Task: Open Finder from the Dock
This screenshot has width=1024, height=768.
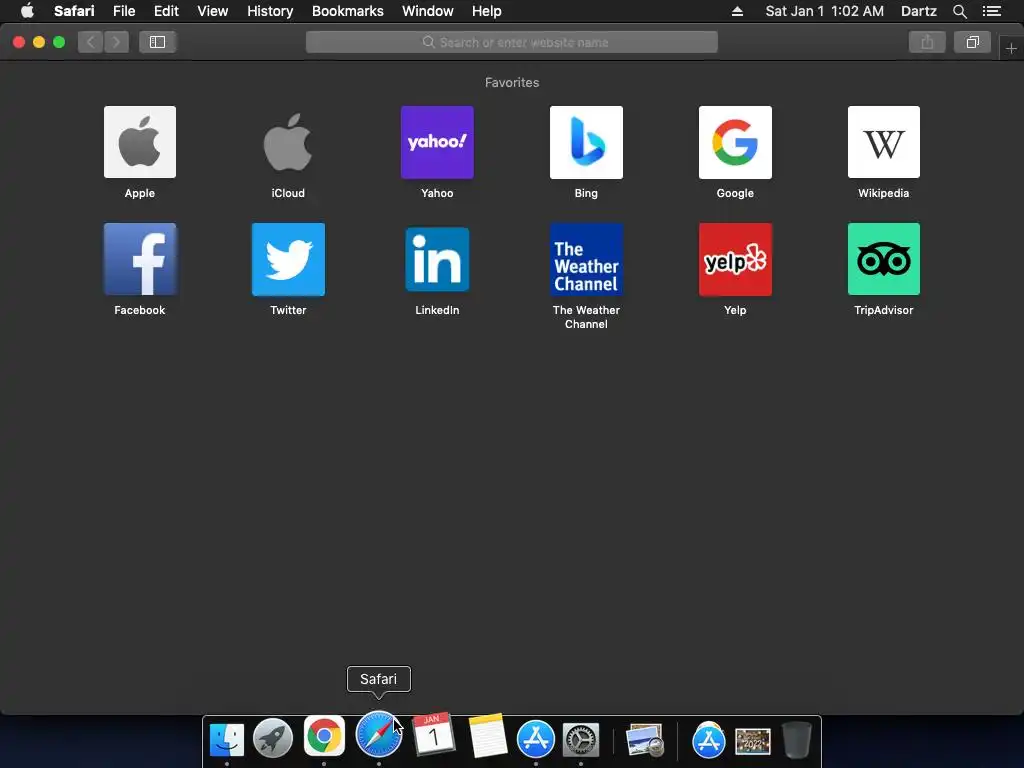Action: [x=227, y=739]
